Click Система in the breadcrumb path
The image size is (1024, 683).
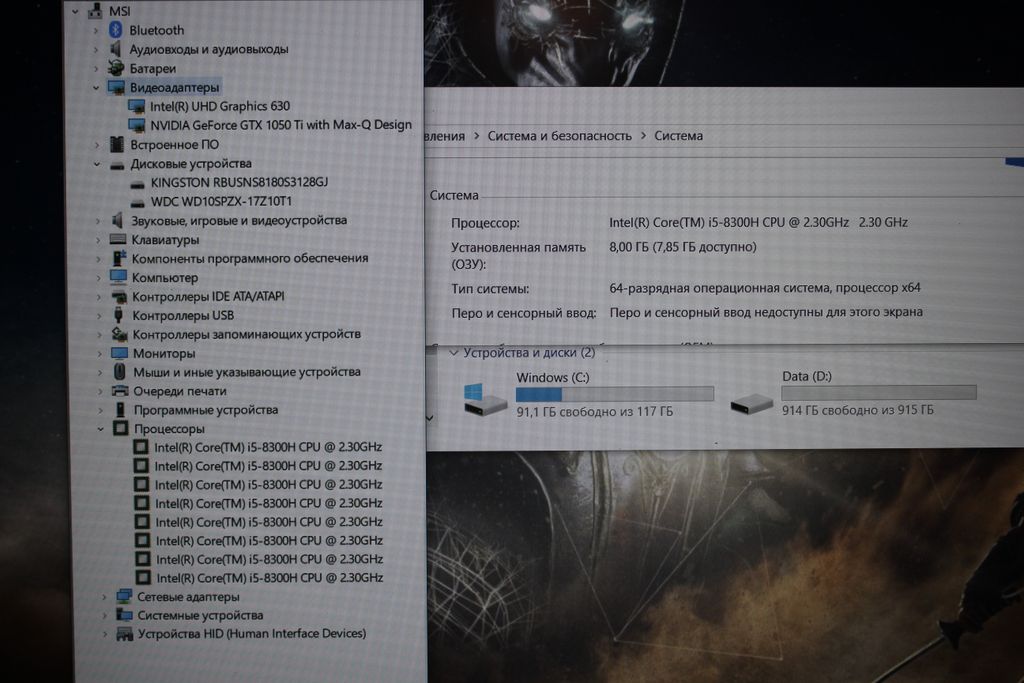[679, 136]
